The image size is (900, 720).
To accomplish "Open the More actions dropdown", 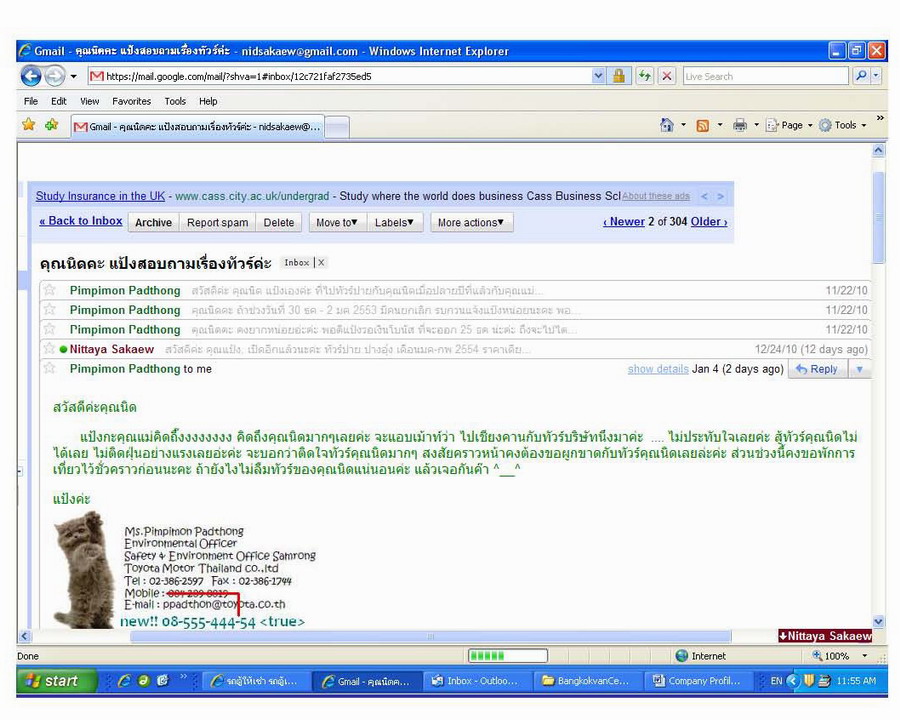I will [470, 223].
